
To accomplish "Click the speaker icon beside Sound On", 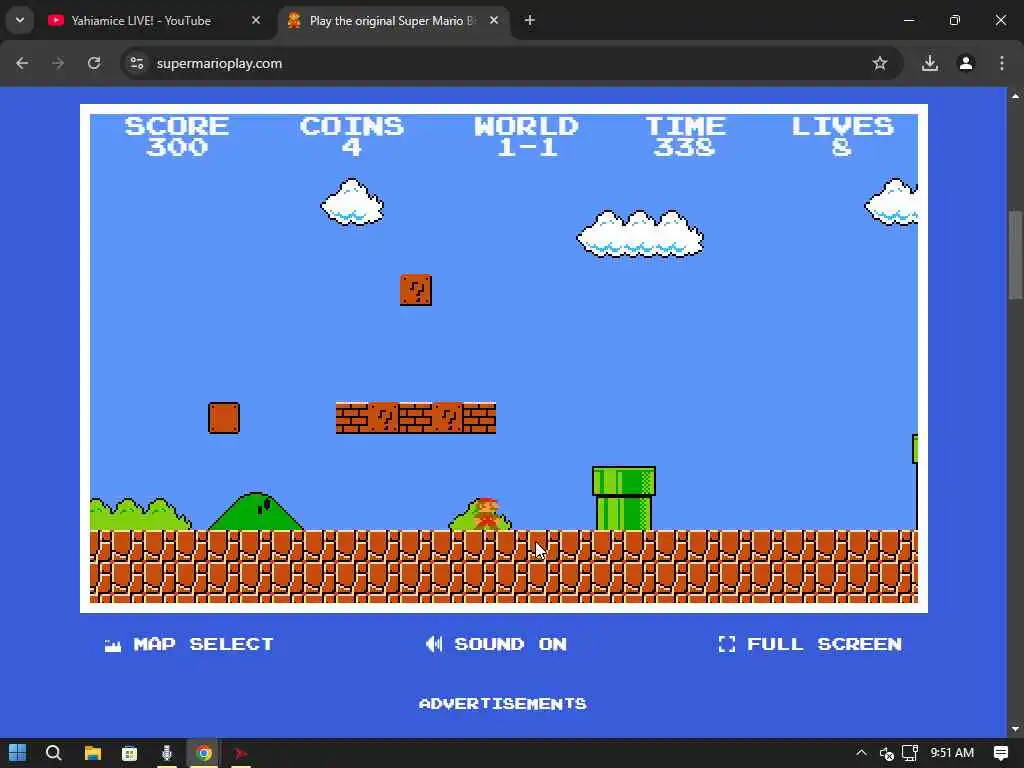I will [434, 644].
